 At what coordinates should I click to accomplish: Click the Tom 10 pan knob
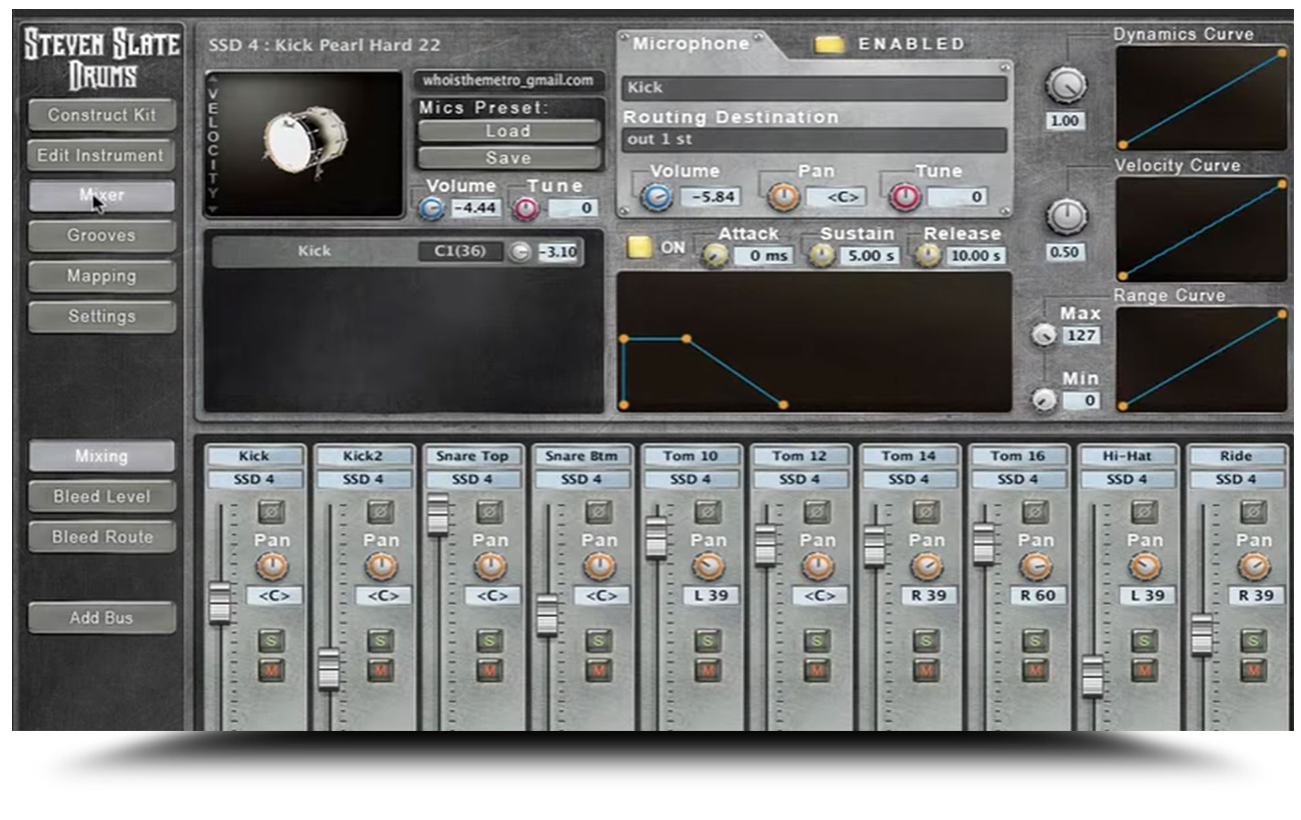pos(707,567)
